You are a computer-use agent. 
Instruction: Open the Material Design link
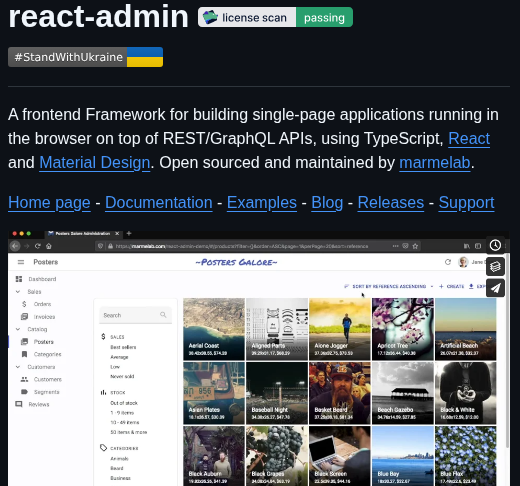click(95, 163)
